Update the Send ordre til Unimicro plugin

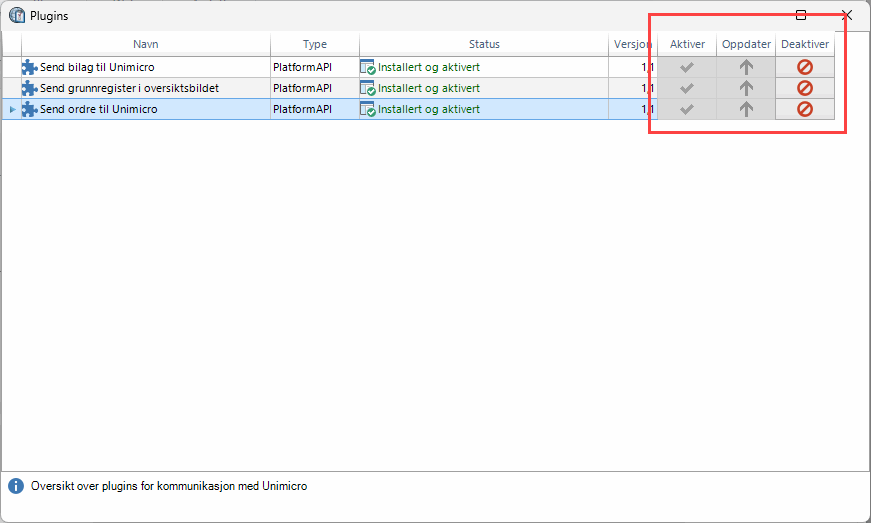pyautogui.click(x=746, y=109)
